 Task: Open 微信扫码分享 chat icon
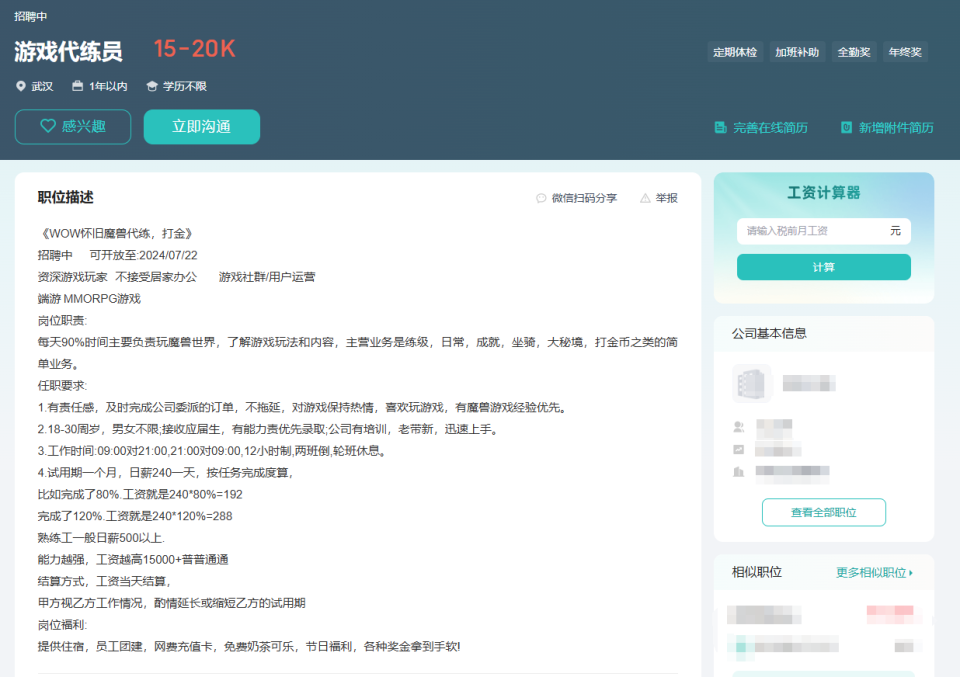[542, 197]
